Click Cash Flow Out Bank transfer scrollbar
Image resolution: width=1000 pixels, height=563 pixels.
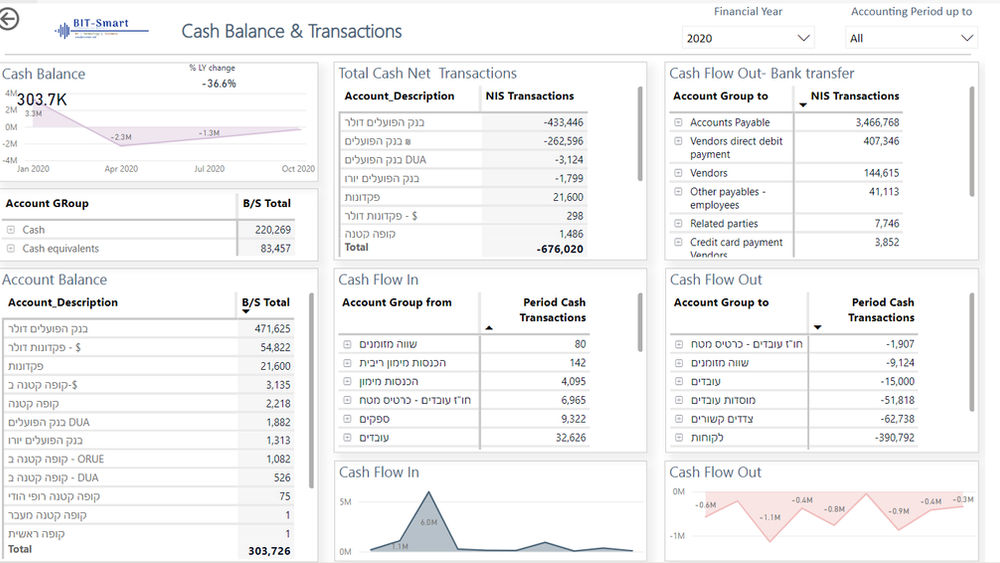pos(971,142)
